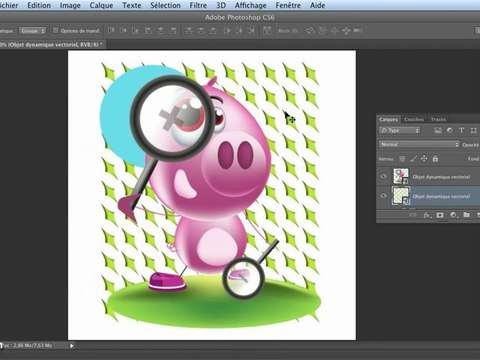
Task: Open the Aide menu
Action: 317,5
